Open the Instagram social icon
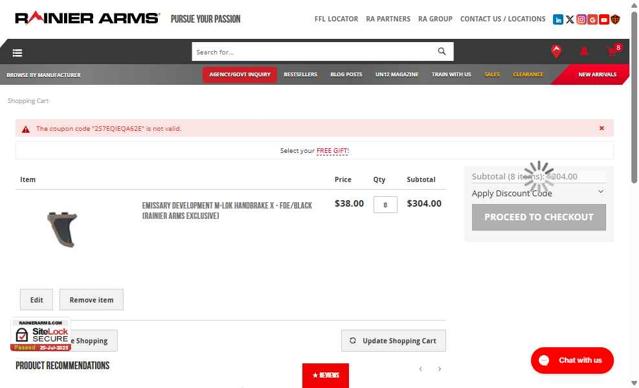 581,19
